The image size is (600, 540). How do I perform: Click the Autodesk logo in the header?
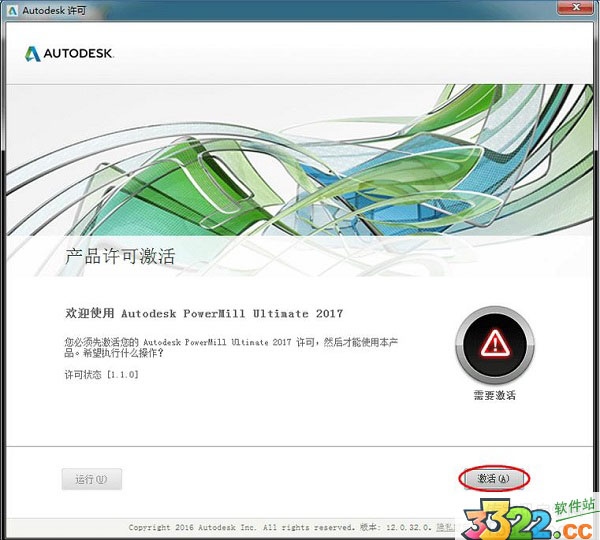tap(69, 54)
